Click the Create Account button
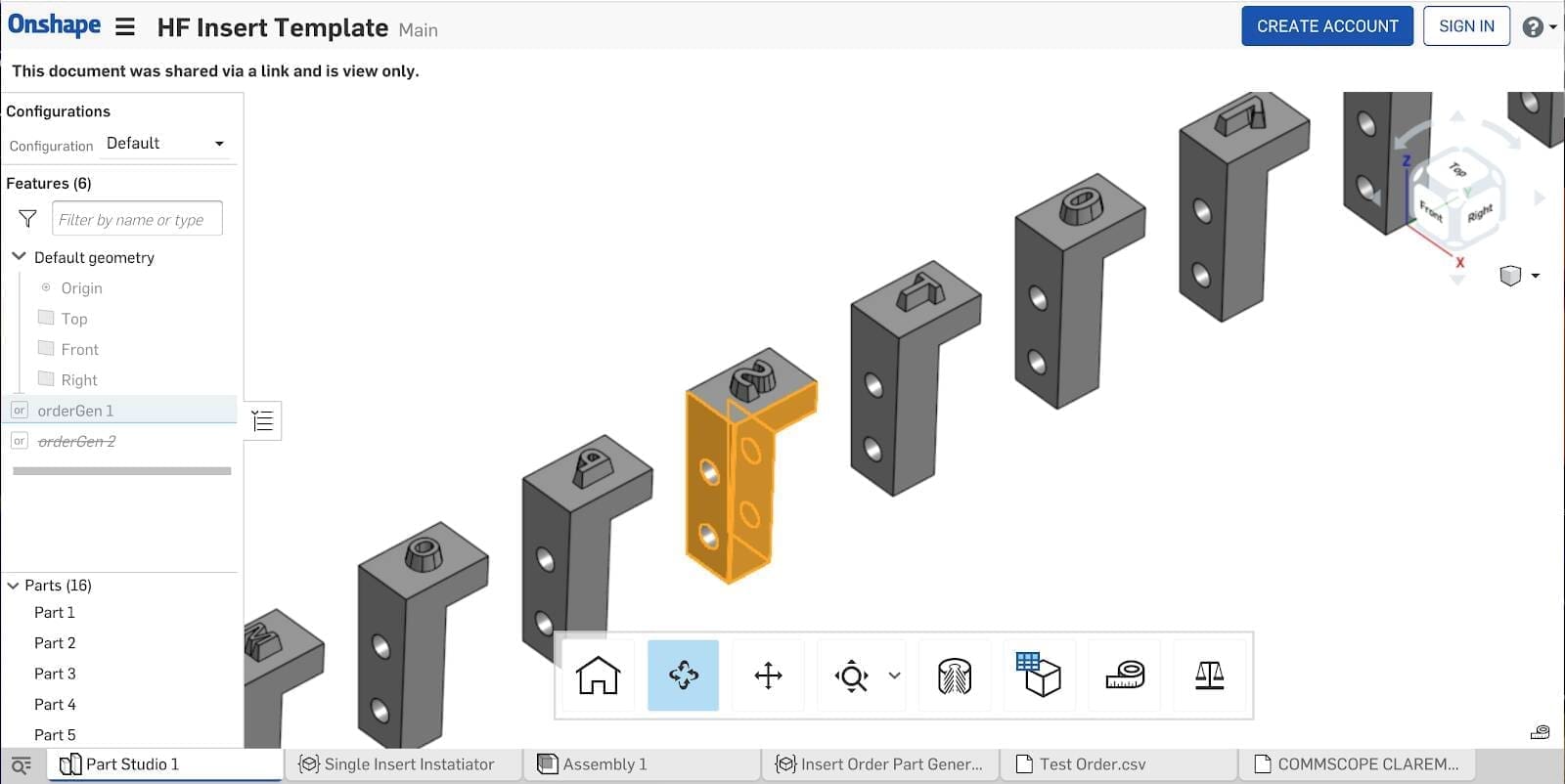This screenshot has height=784, width=1565. (x=1327, y=26)
